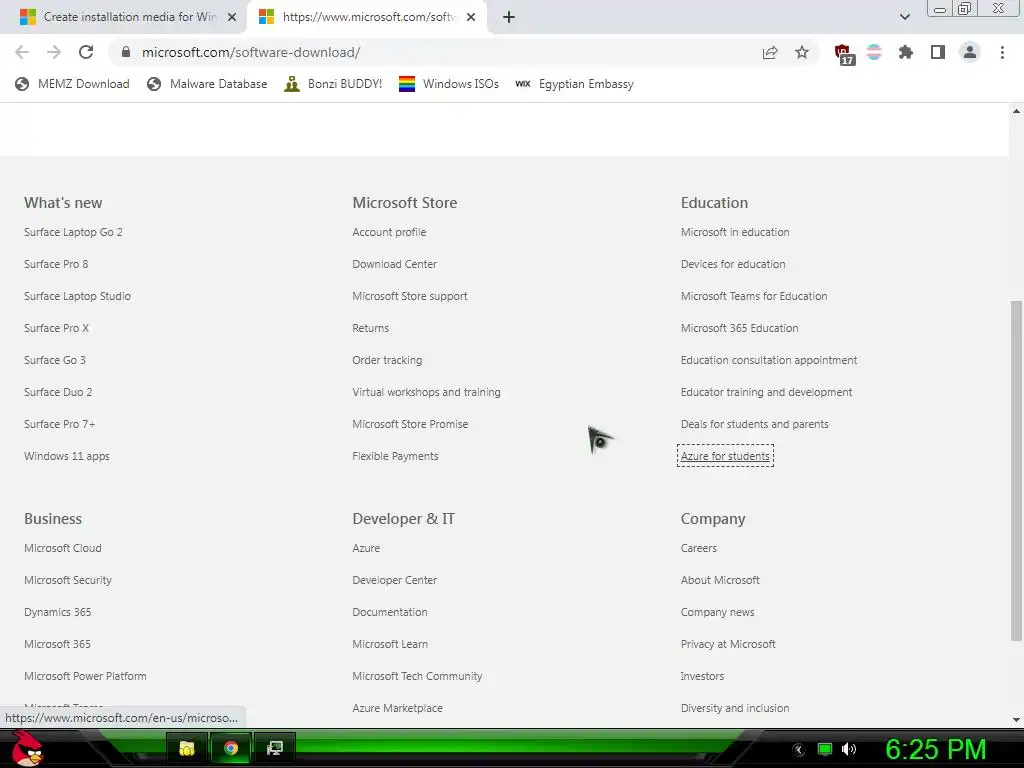Open Microsoft Cloud link
This screenshot has width=1024, height=768.
coord(63,548)
